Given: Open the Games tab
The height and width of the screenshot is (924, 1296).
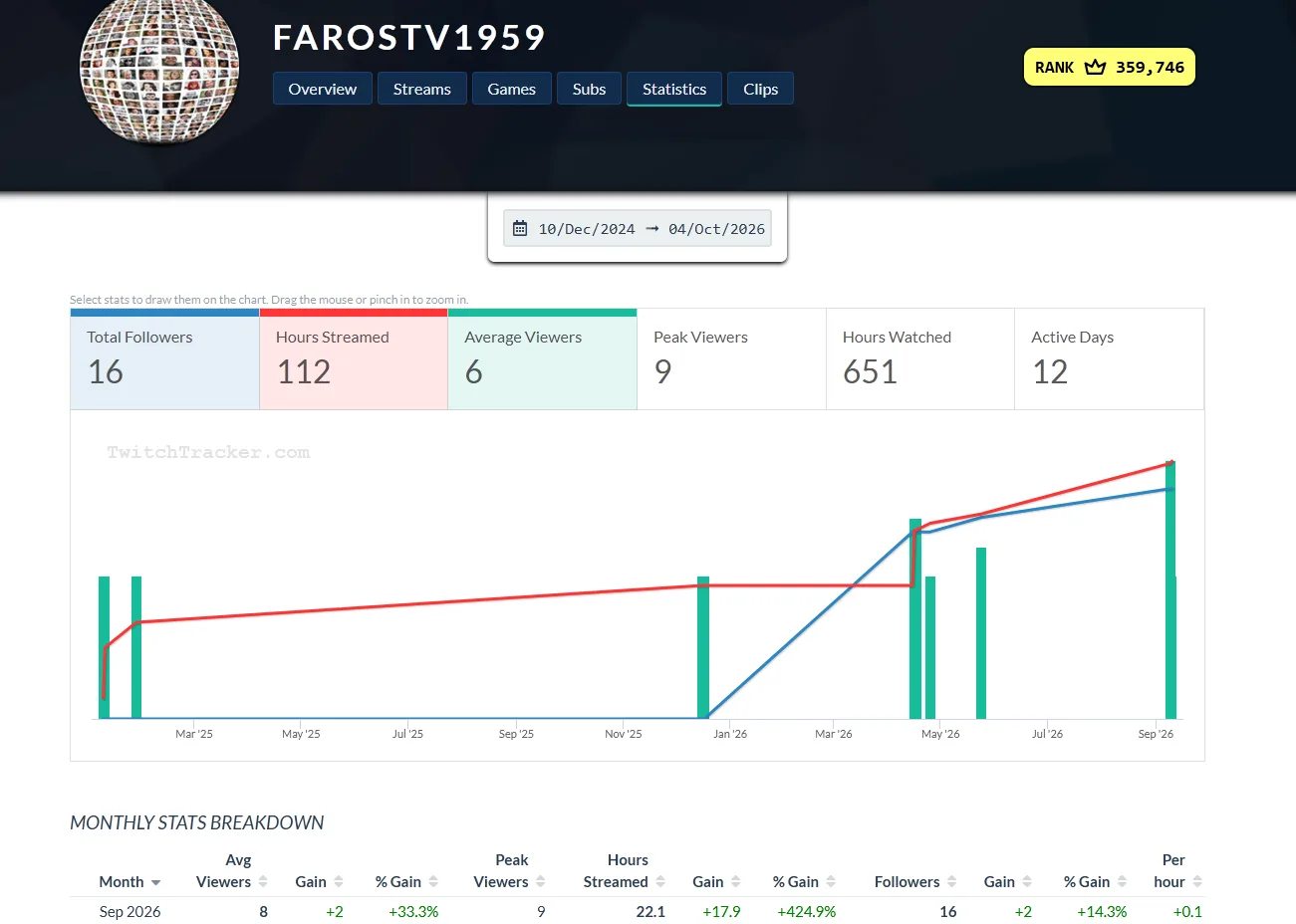Looking at the screenshot, I should [x=511, y=89].
